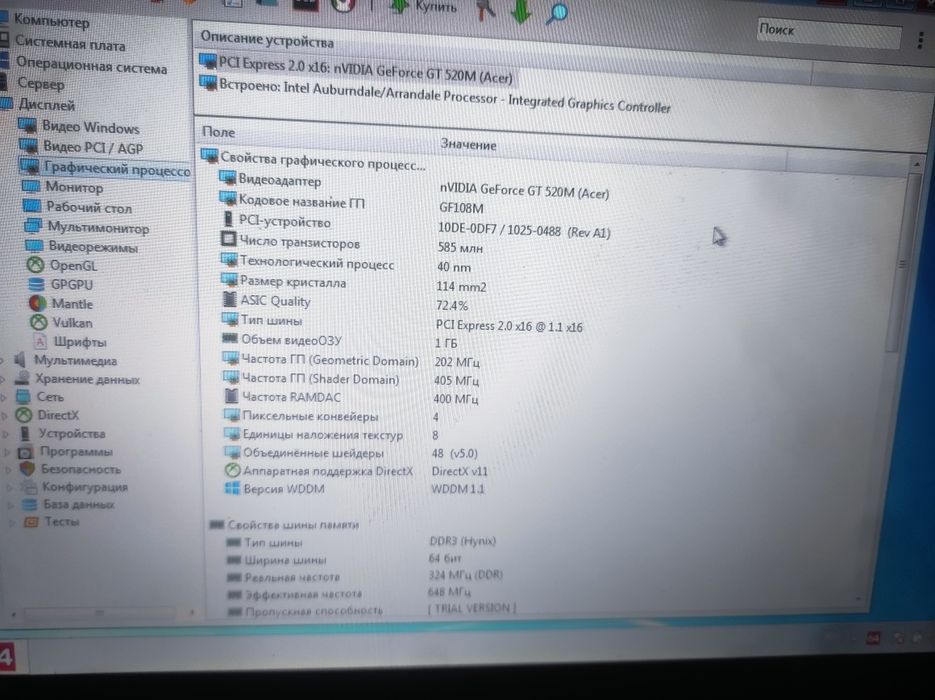
Task: Click the Свойства шины памяти group header
Action: 284,524
